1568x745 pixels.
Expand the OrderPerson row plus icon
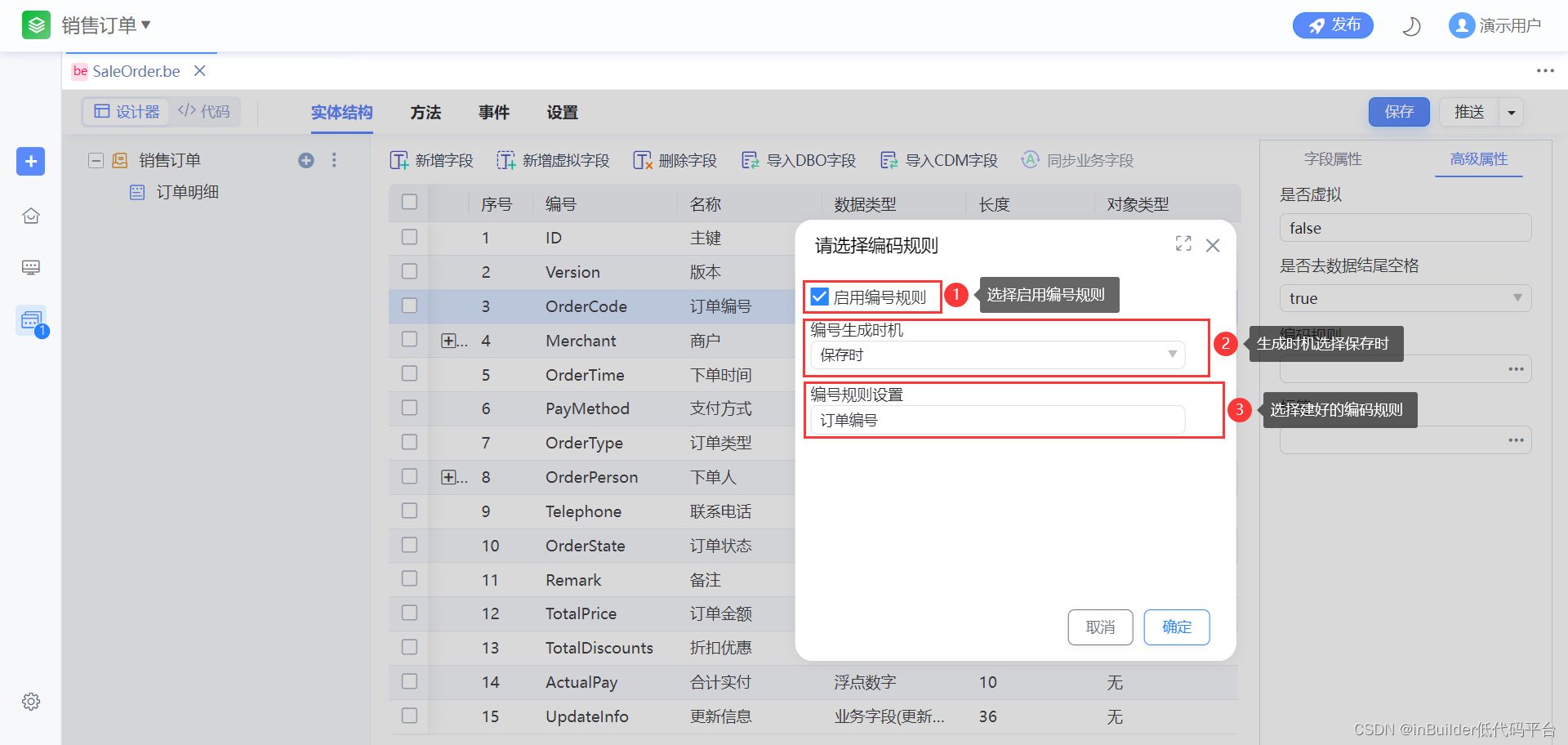tap(448, 477)
